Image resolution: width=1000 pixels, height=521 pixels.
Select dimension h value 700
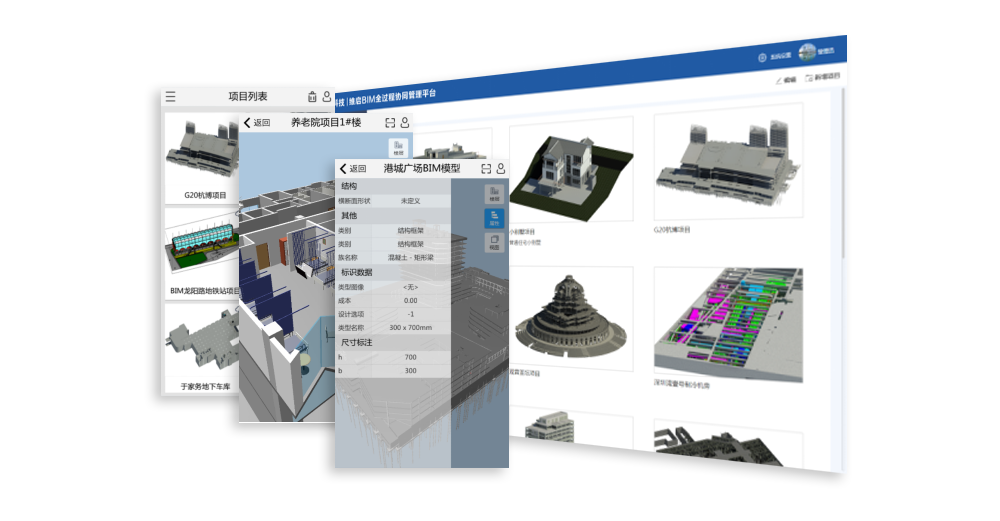point(410,357)
